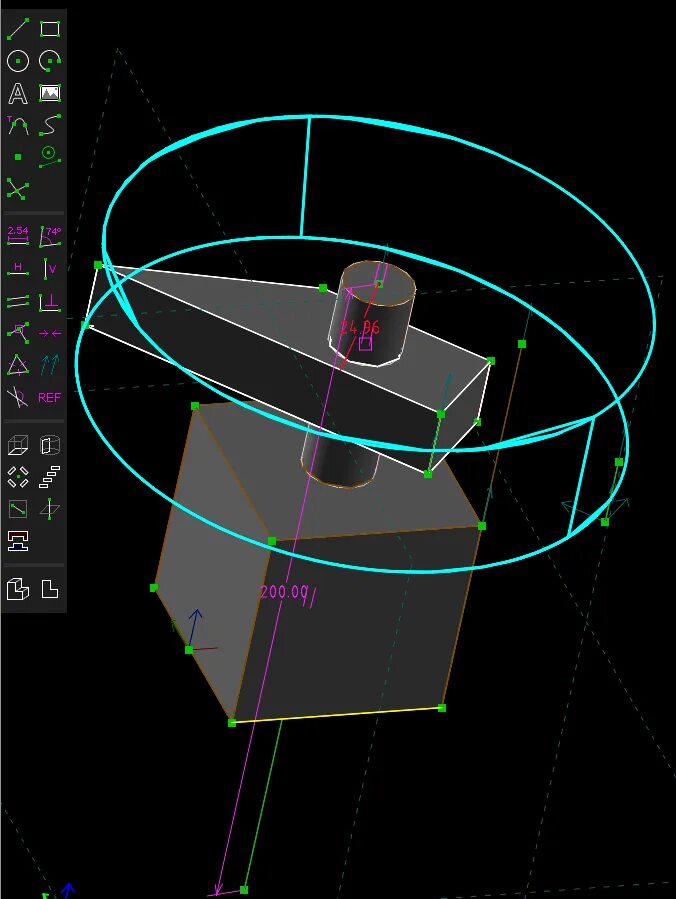Select the line segment sketch tool
Screen dimensions: 676x899
tap(18, 29)
